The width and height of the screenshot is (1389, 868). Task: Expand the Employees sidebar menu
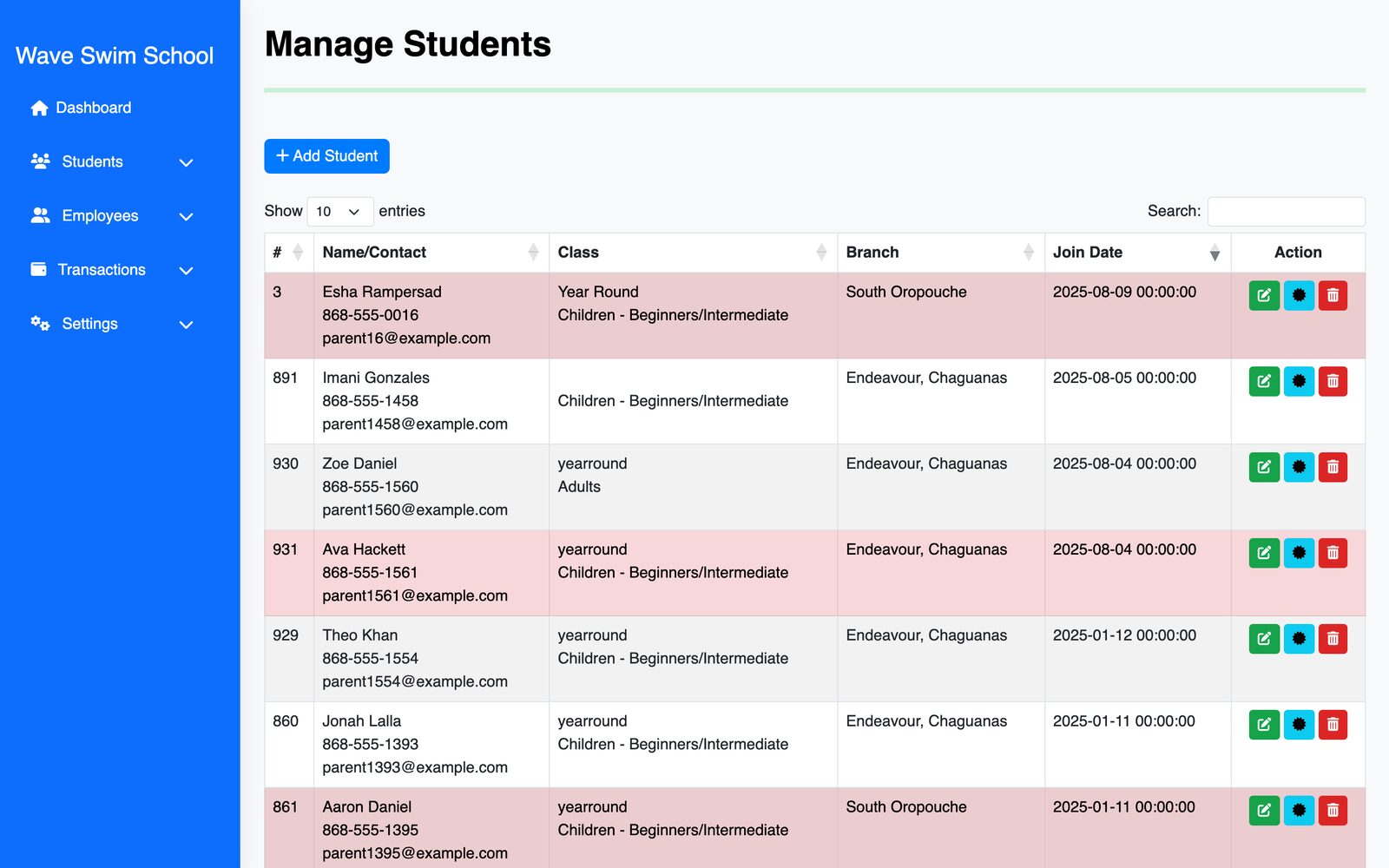click(112, 215)
